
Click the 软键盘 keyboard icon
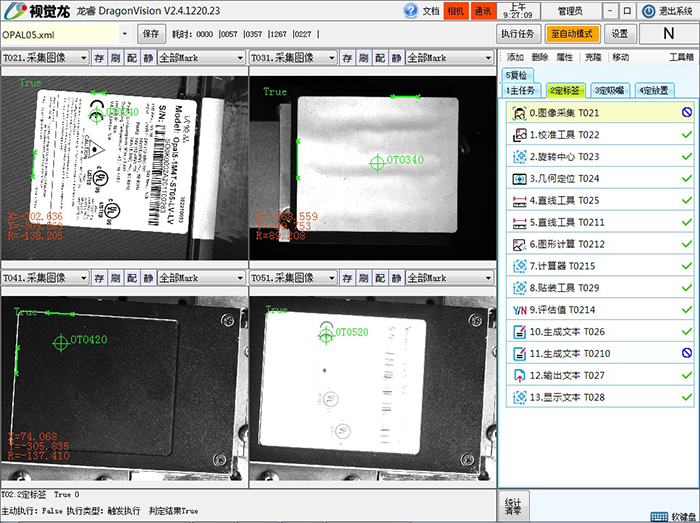659,516
